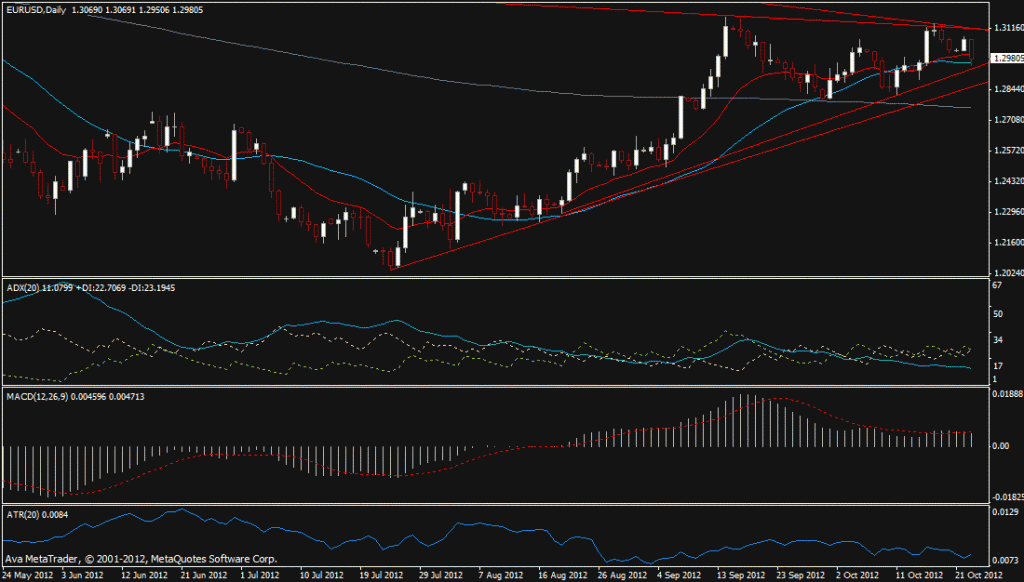Select the 1.25720 price level on axis
The image size is (1024, 582).
pyautogui.click(x=1004, y=151)
